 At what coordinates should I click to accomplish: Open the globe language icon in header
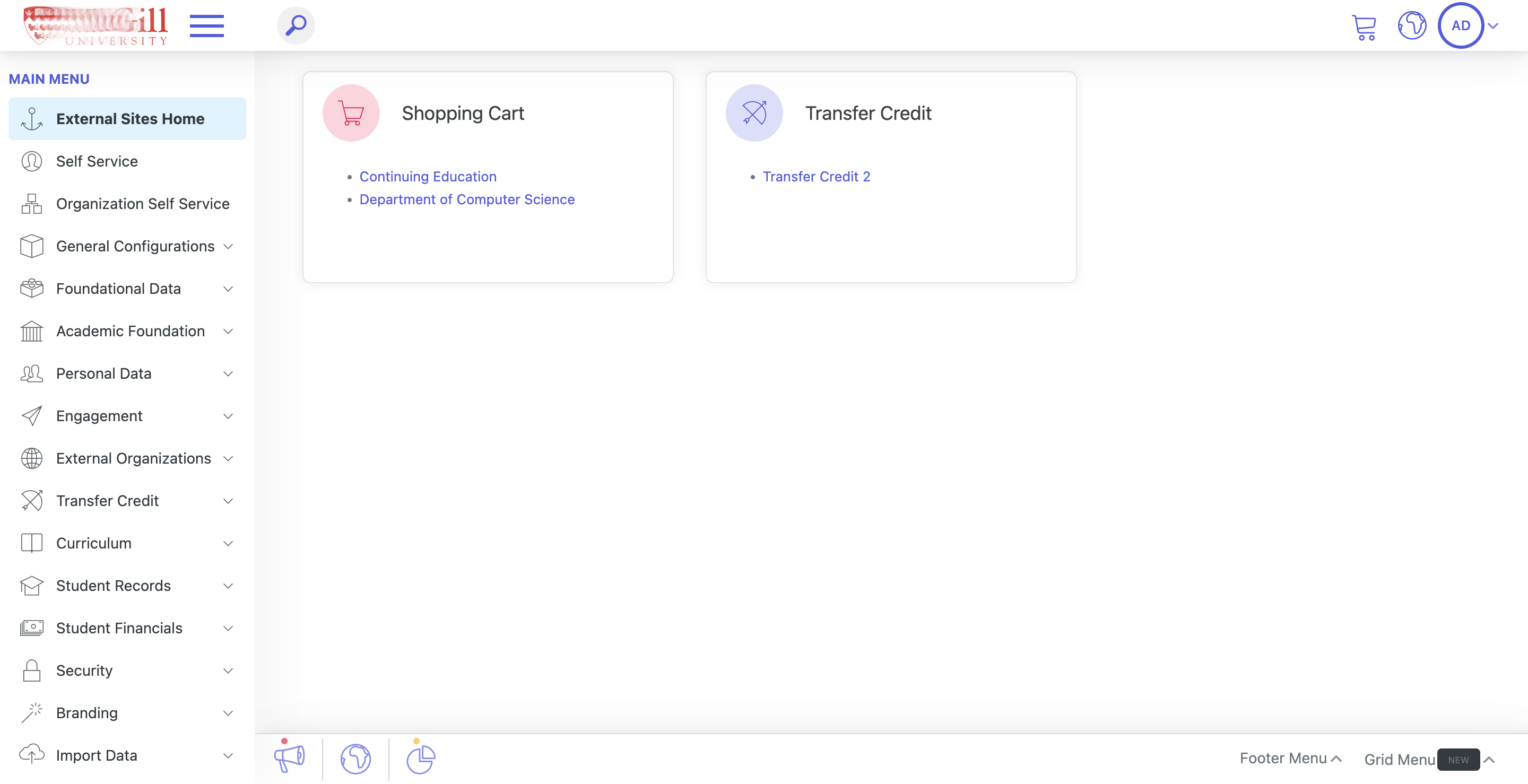point(1412,25)
